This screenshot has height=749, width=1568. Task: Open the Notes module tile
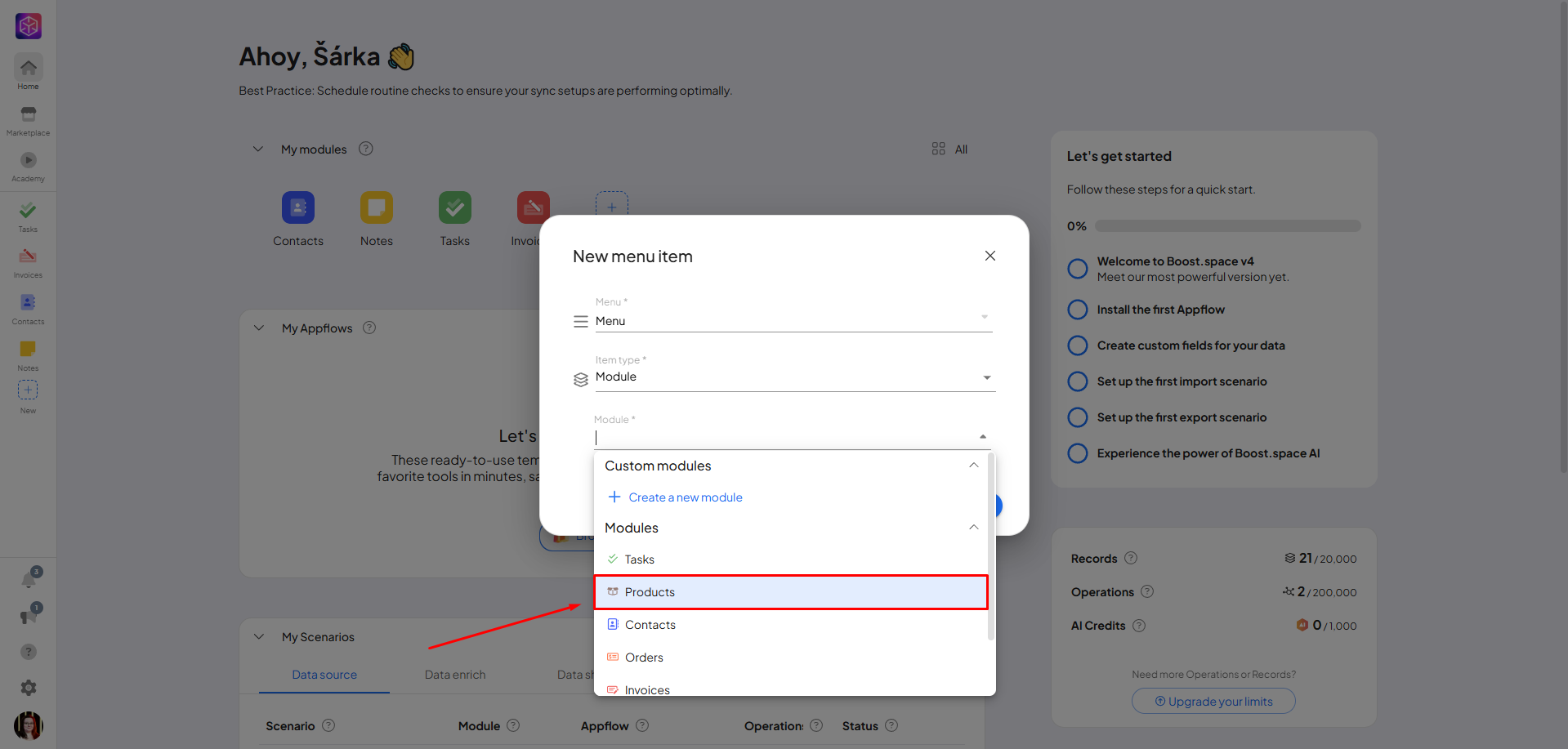point(377,219)
